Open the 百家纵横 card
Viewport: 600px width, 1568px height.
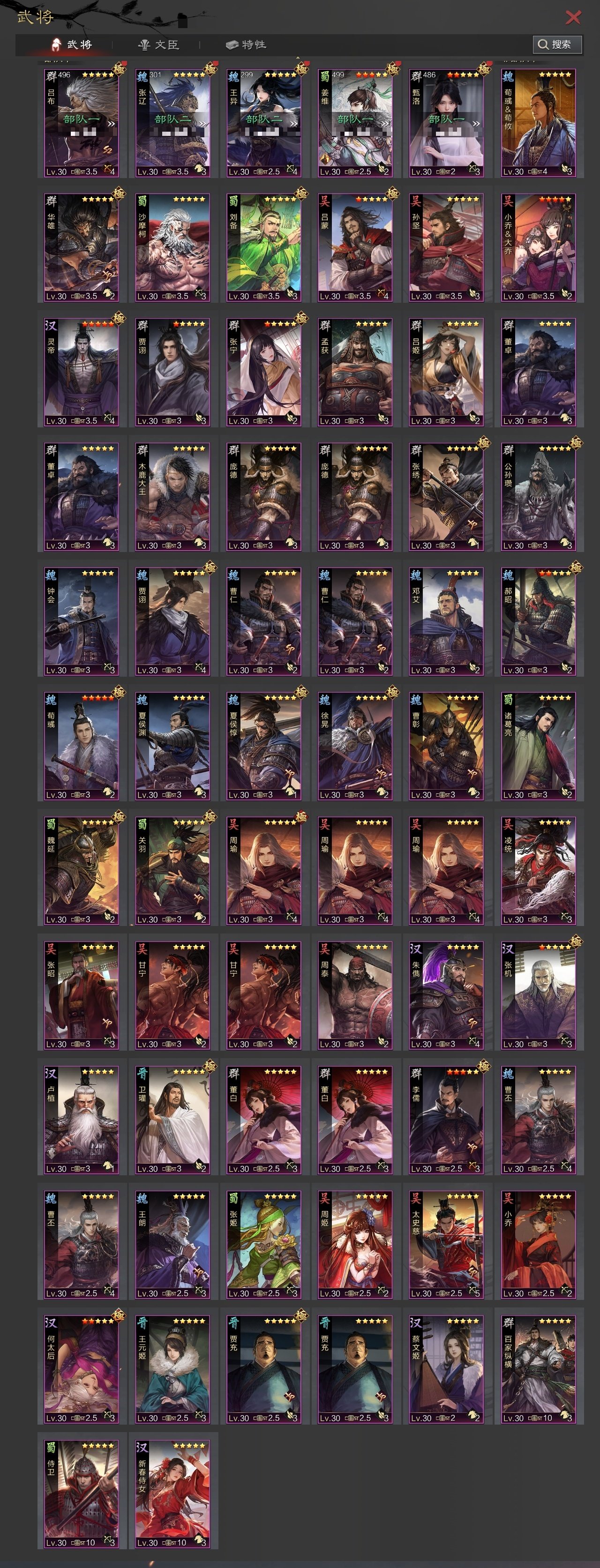pyautogui.click(x=539, y=1369)
